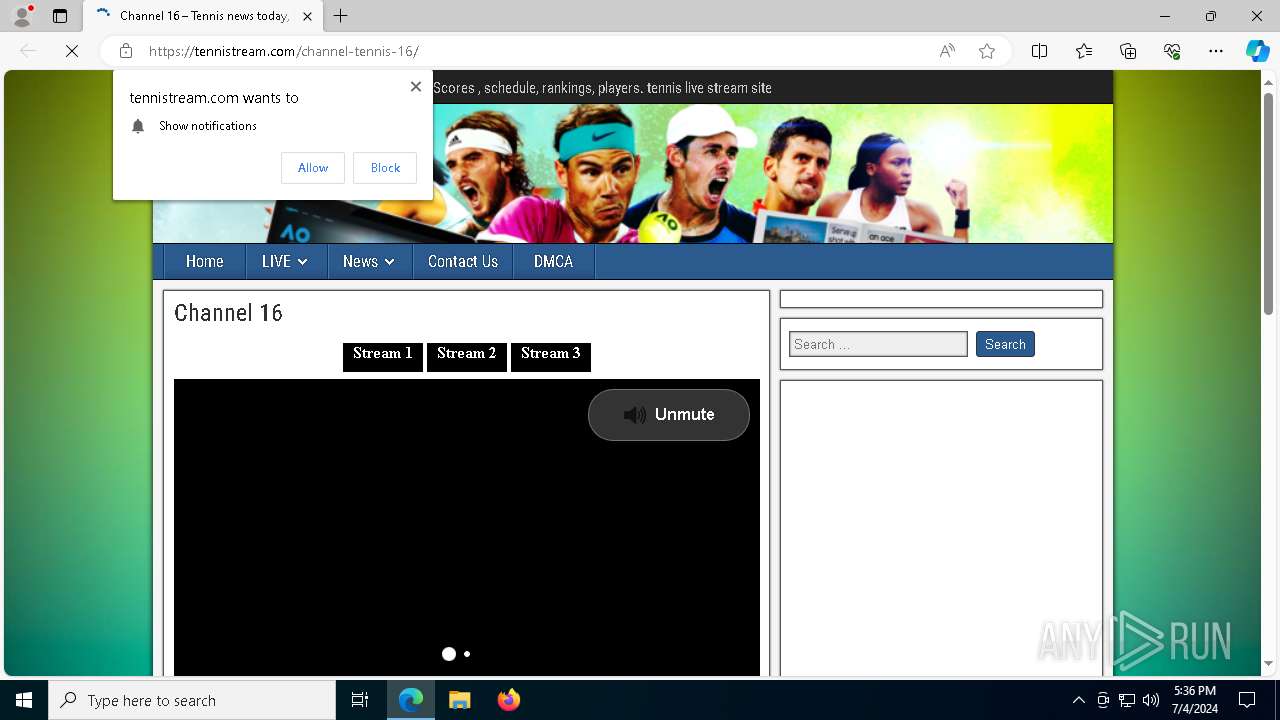Viewport: 1280px width, 720px height.
Task: Open the Copilot sidebar icon
Action: 1257,51
